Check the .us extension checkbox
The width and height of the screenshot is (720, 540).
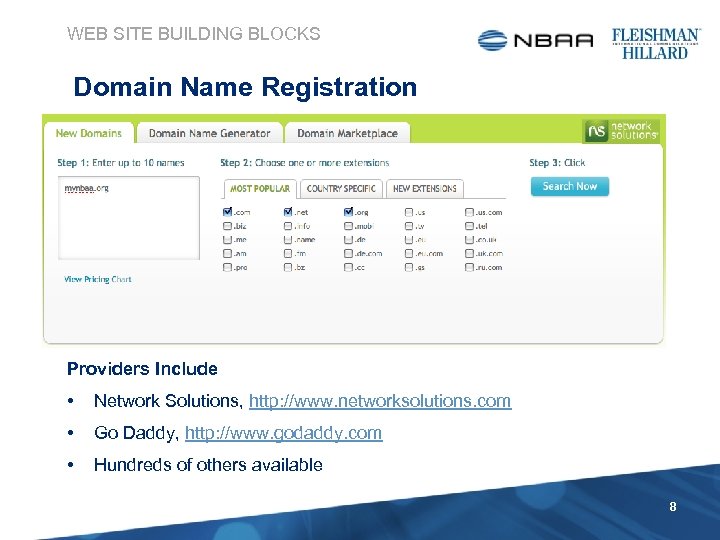tap(409, 212)
